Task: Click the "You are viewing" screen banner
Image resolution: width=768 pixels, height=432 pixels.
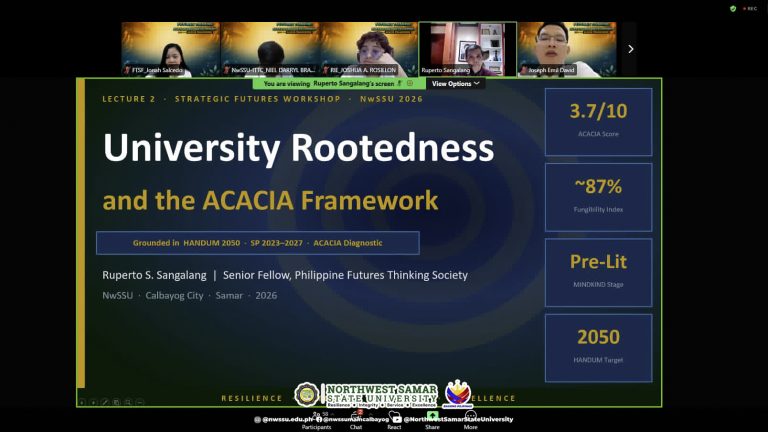Action: 339,84
